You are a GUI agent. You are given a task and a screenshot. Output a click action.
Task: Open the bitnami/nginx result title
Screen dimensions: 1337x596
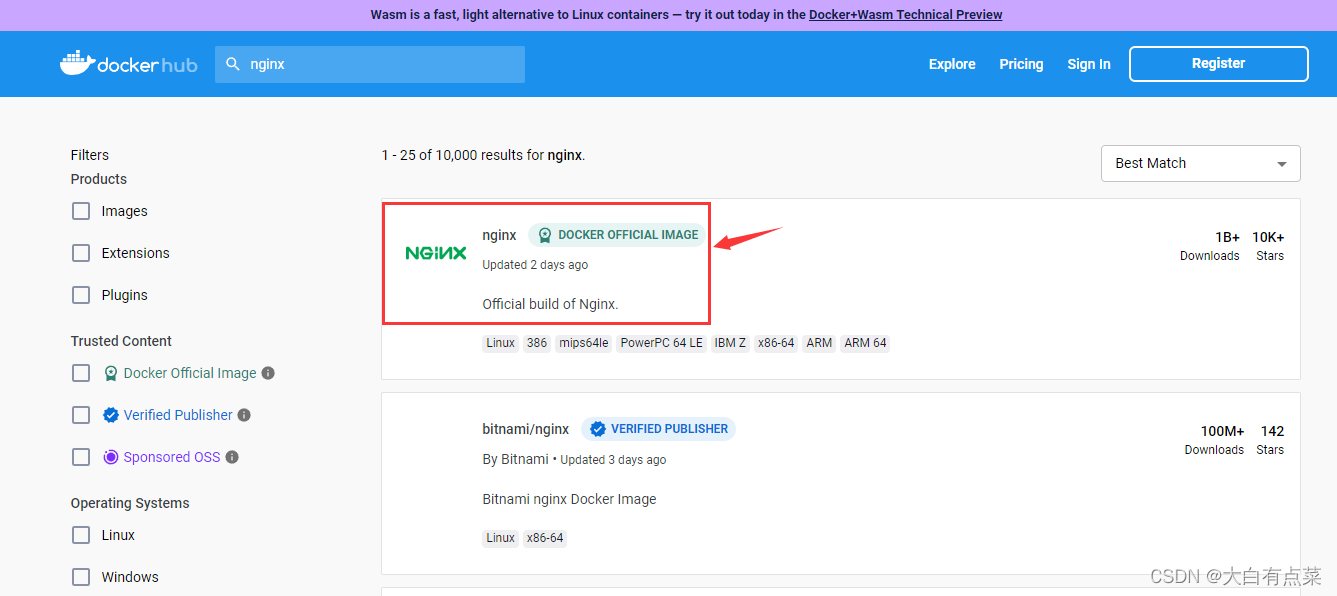(x=526, y=429)
